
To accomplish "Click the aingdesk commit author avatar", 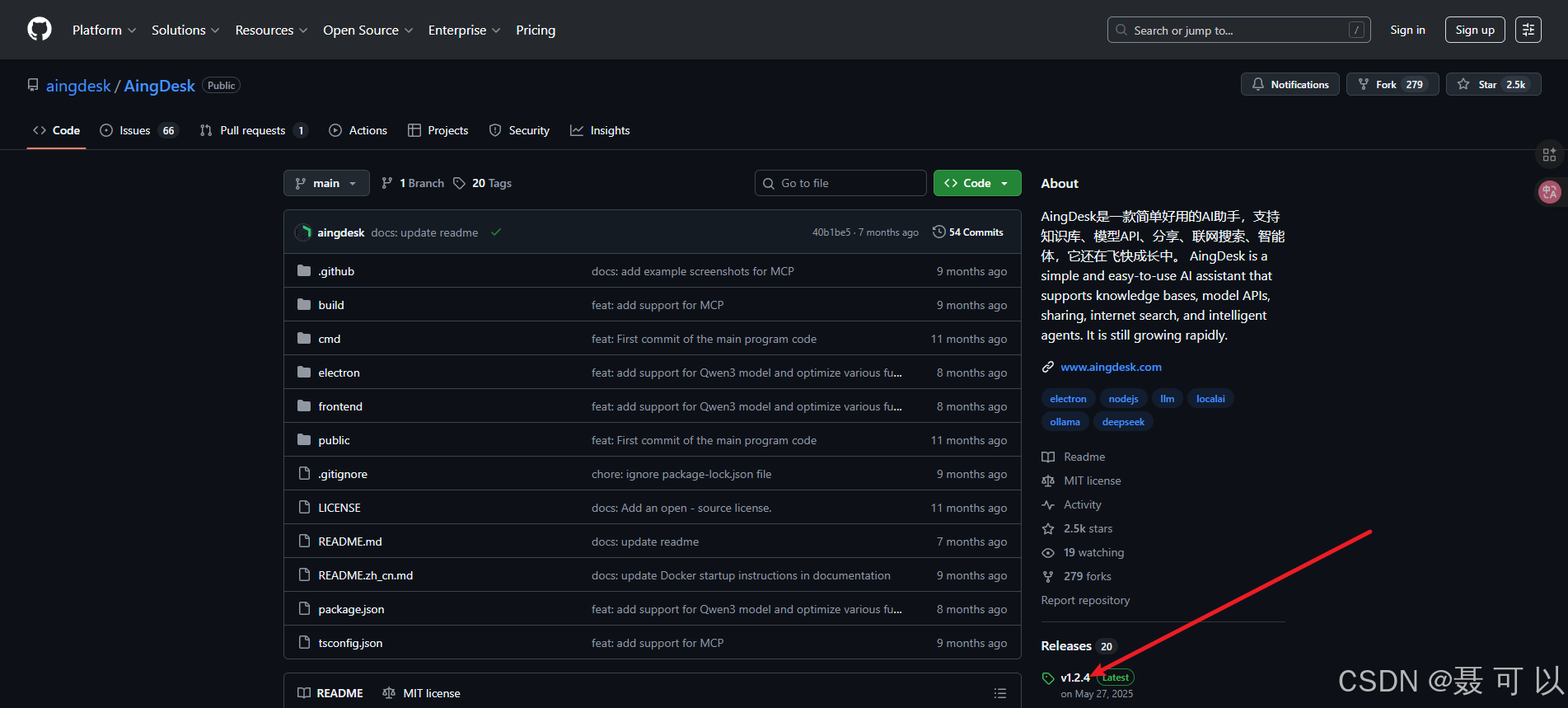I will pyautogui.click(x=303, y=232).
